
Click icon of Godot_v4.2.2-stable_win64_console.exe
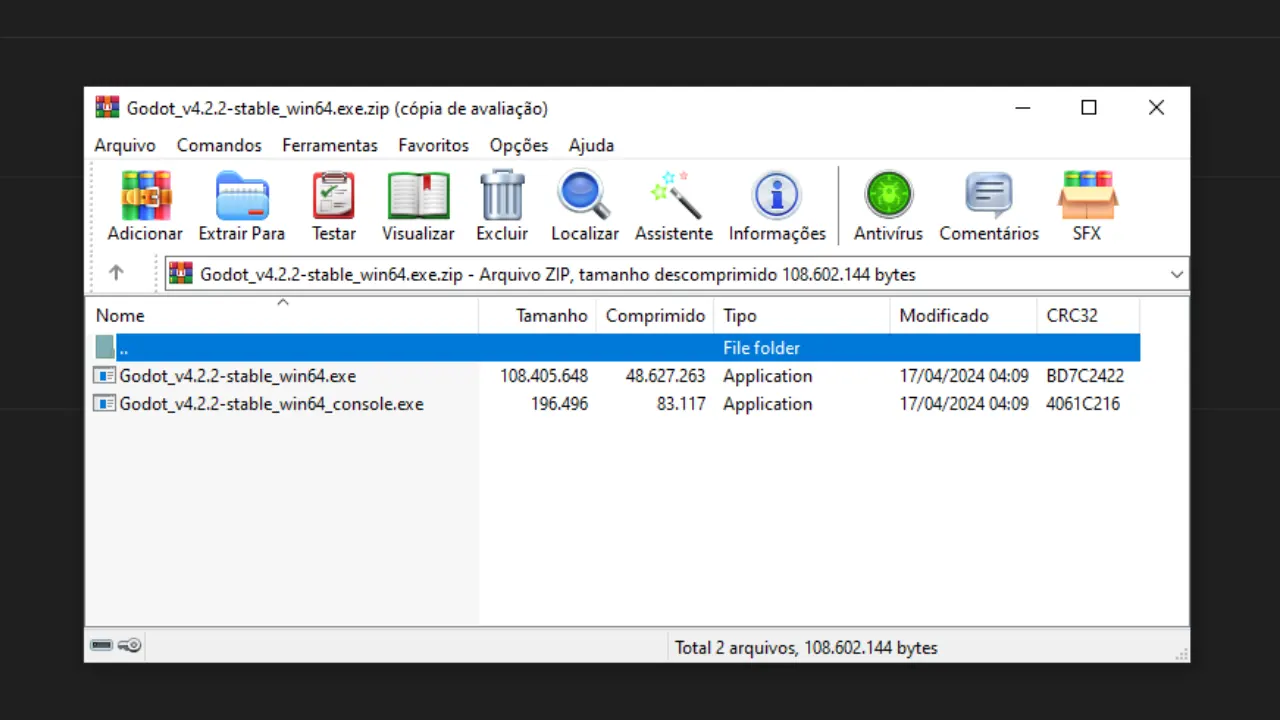(104, 404)
